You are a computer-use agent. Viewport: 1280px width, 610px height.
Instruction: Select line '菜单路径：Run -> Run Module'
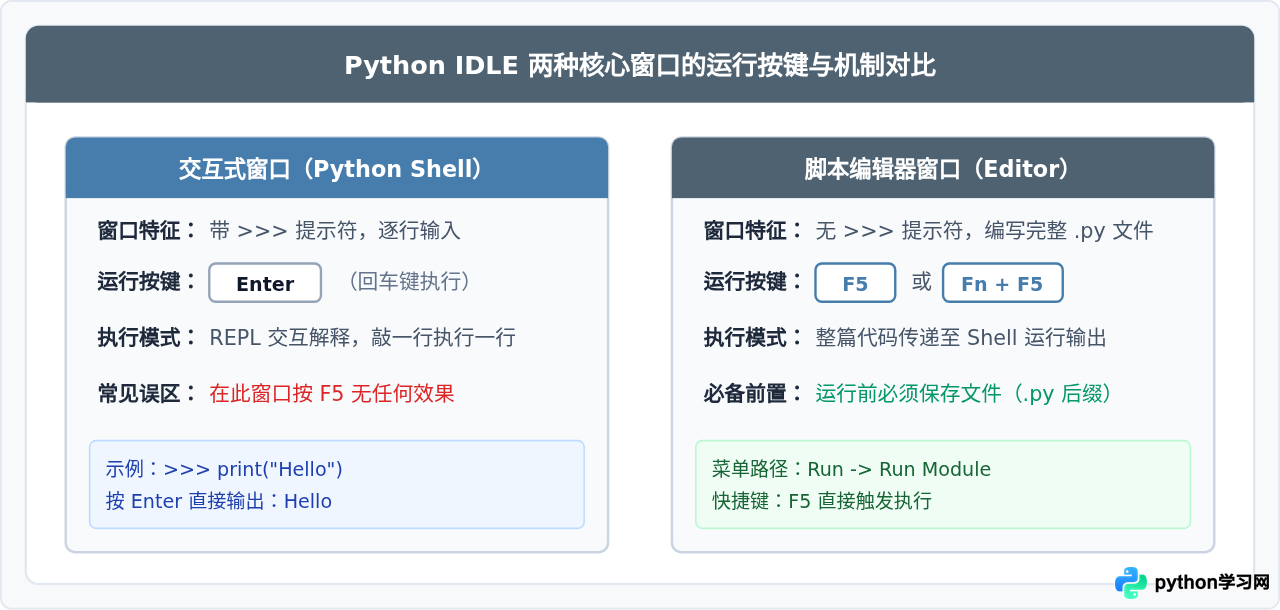click(x=851, y=469)
